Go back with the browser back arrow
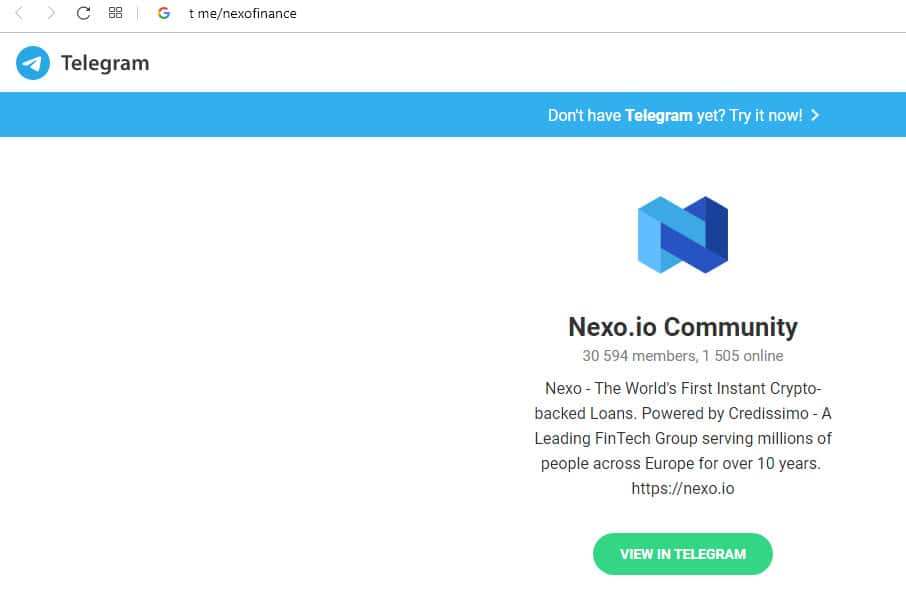The height and width of the screenshot is (606, 906). coord(19,13)
